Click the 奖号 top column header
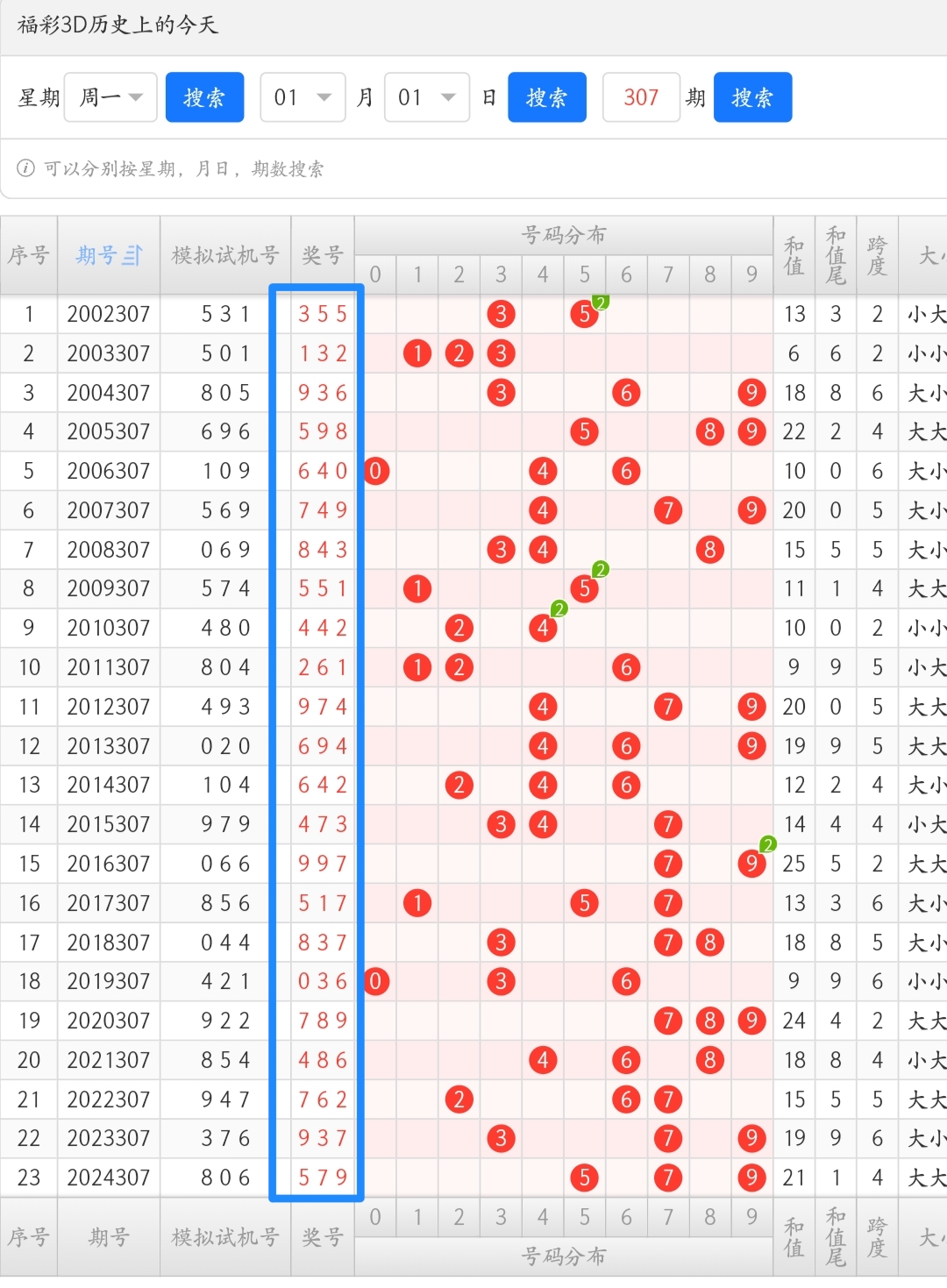The width and height of the screenshot is (947, 1288). click(x=323, y=255)
